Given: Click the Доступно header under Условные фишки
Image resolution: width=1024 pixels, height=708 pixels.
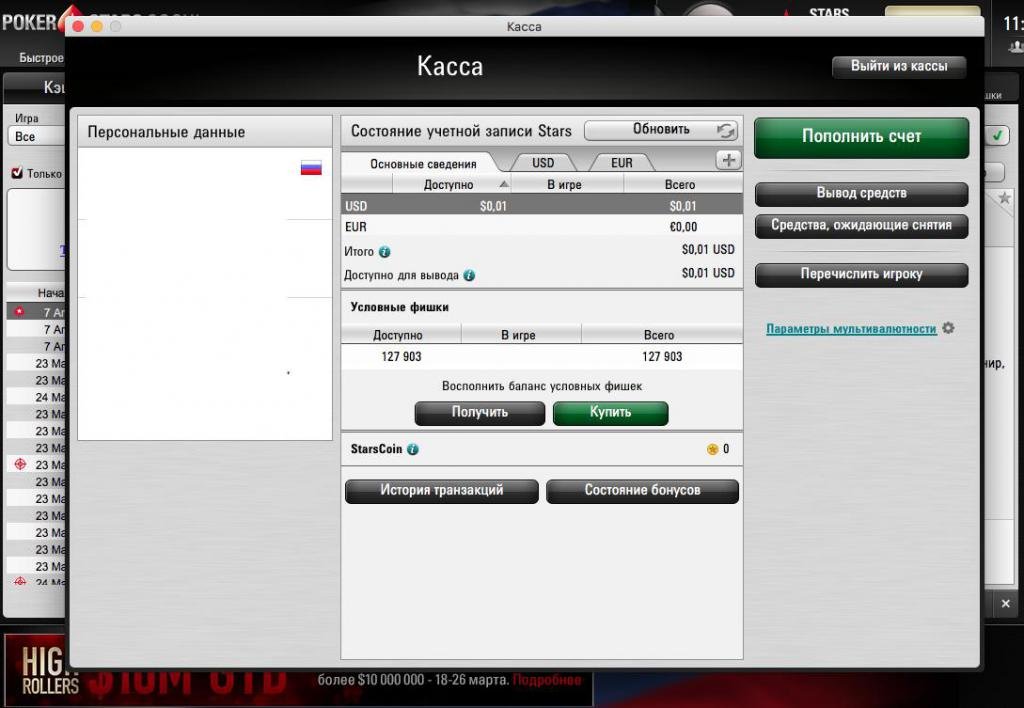Looking at the screenshot, I should click(398, 335).
